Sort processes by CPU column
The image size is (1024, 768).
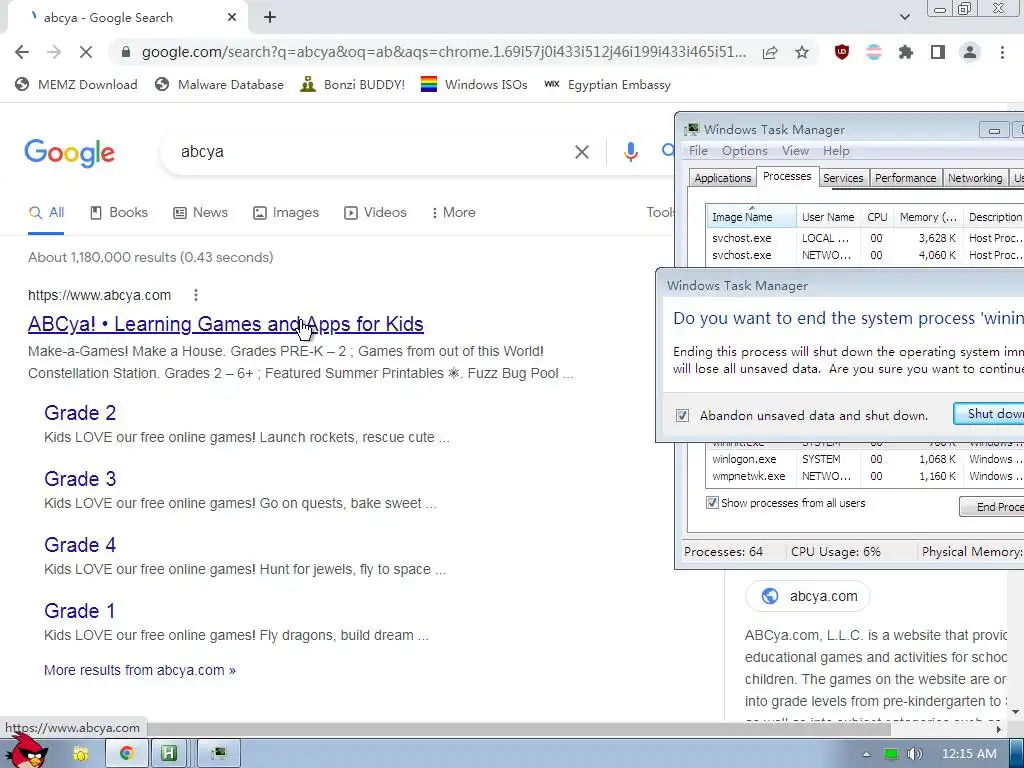tap(877, 217)
